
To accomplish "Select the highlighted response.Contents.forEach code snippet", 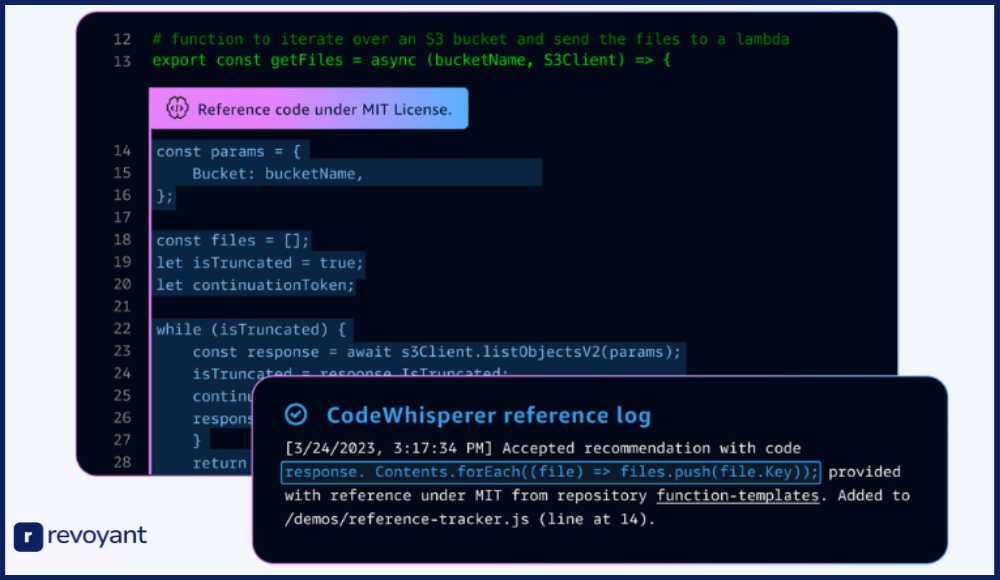I will 551,472.
